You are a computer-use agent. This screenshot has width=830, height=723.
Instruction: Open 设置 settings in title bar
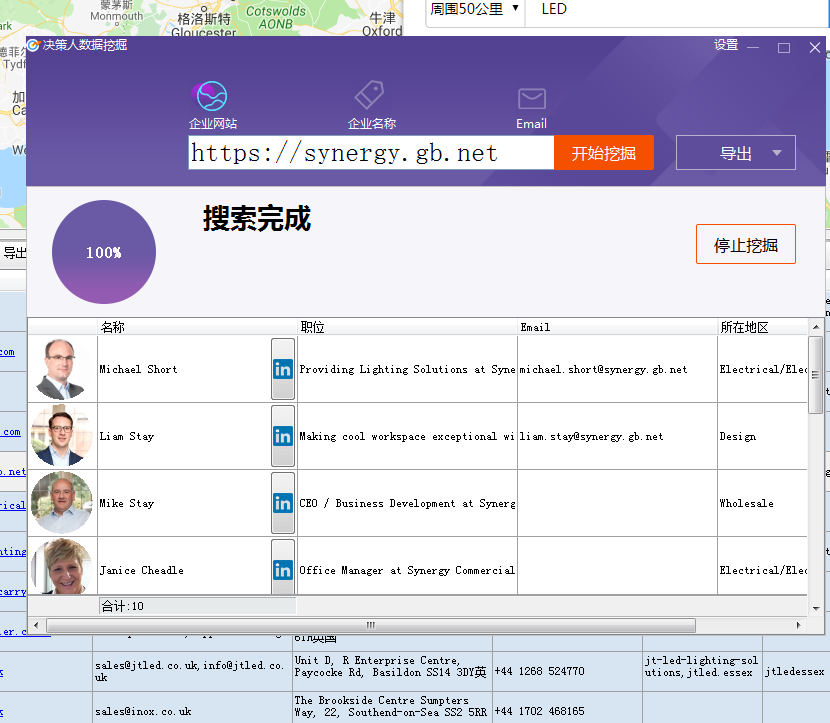[x=726, y=45]
